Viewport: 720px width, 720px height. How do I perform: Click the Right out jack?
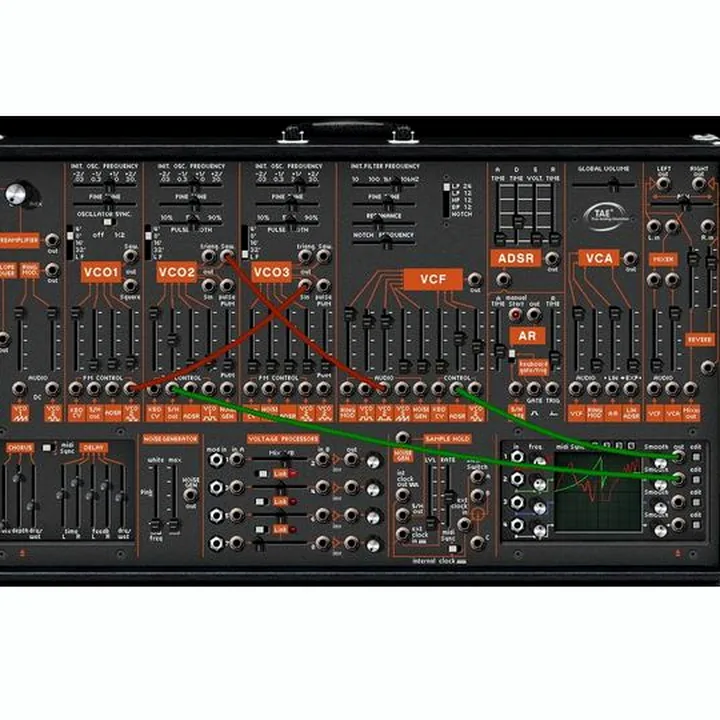point(698,184)
